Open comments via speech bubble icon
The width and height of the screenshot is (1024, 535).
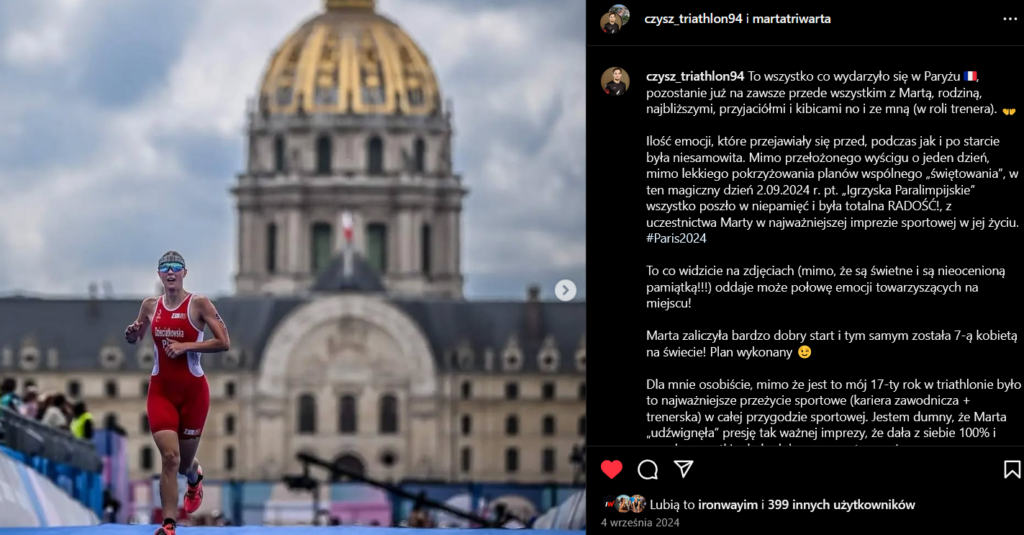648,470
